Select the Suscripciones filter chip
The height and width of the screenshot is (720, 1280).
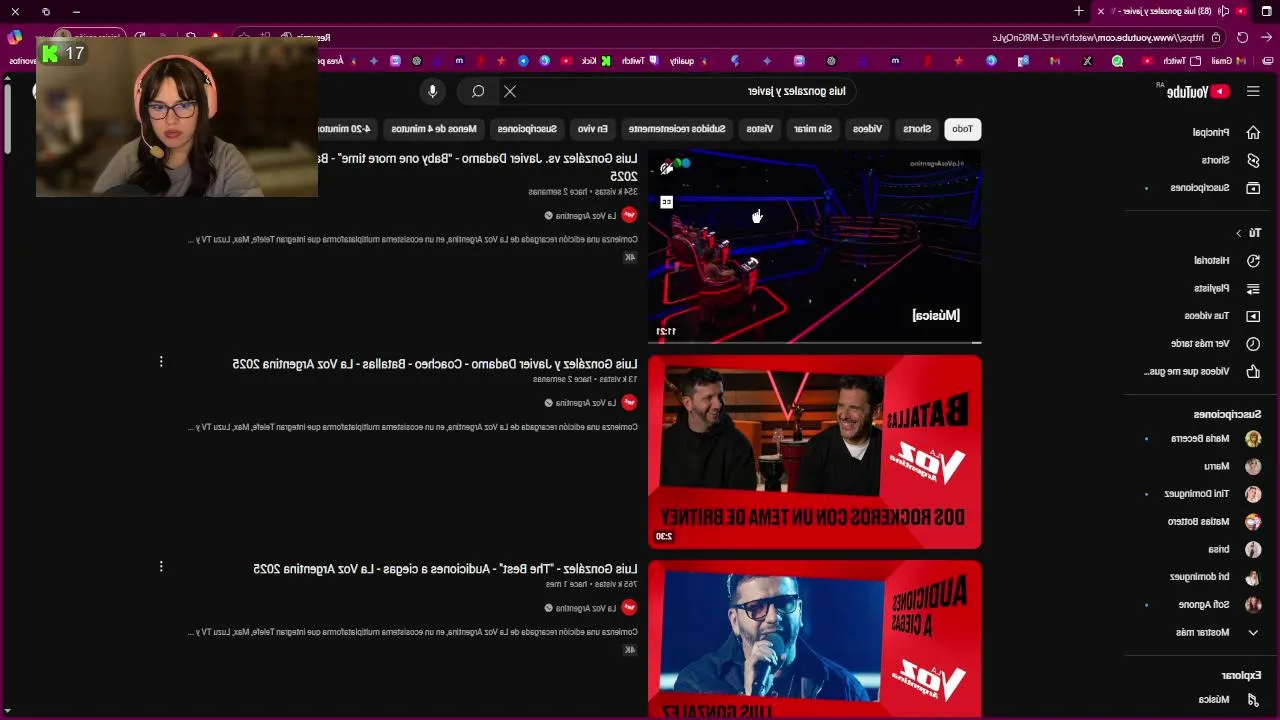click(527, 129)
